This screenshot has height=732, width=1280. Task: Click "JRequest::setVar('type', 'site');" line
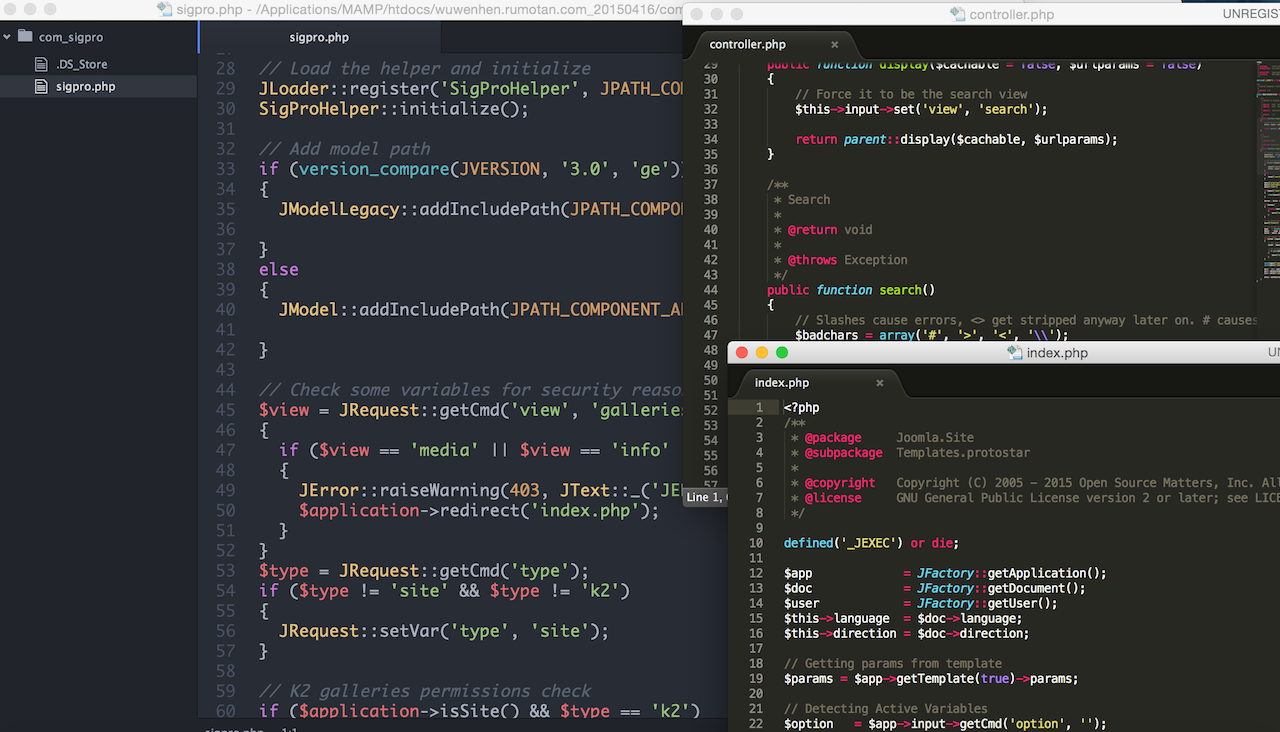point(444,630)
